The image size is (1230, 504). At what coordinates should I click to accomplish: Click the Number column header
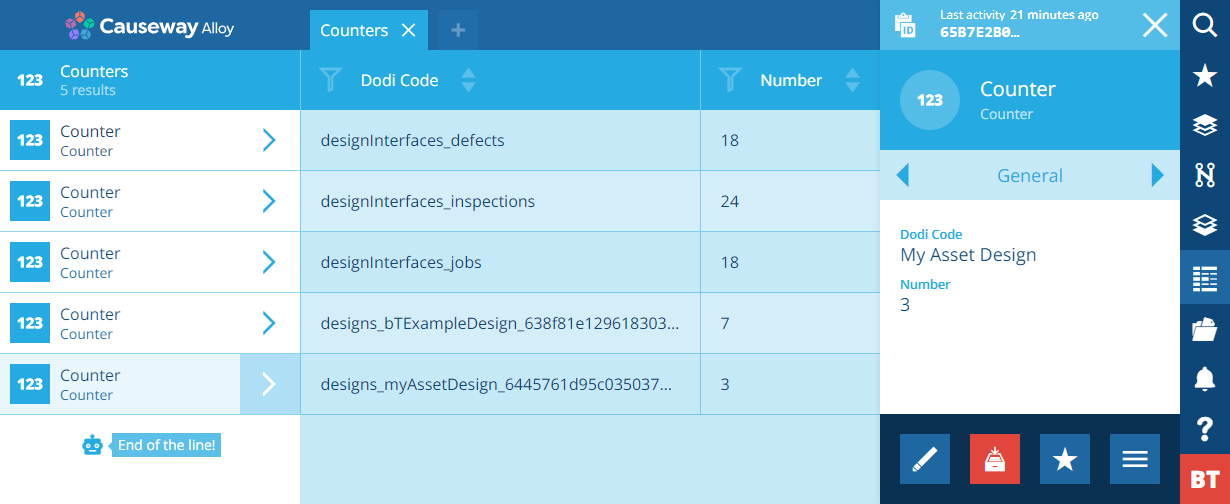(791, 80)
